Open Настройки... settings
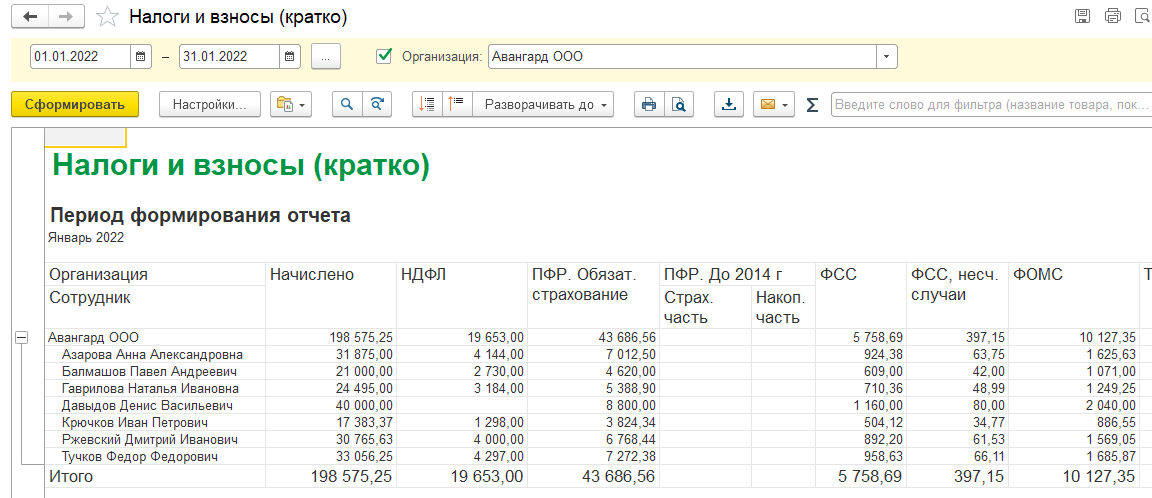This screenshot has width=1152, height=498. pos(210,104)
